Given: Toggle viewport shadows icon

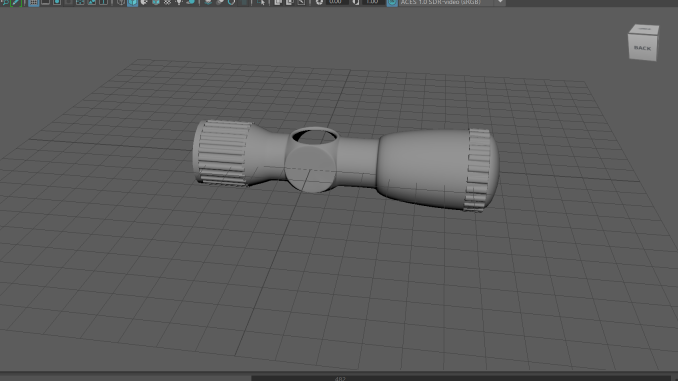Looking at the screenshot, I should [x=191, y=2].
